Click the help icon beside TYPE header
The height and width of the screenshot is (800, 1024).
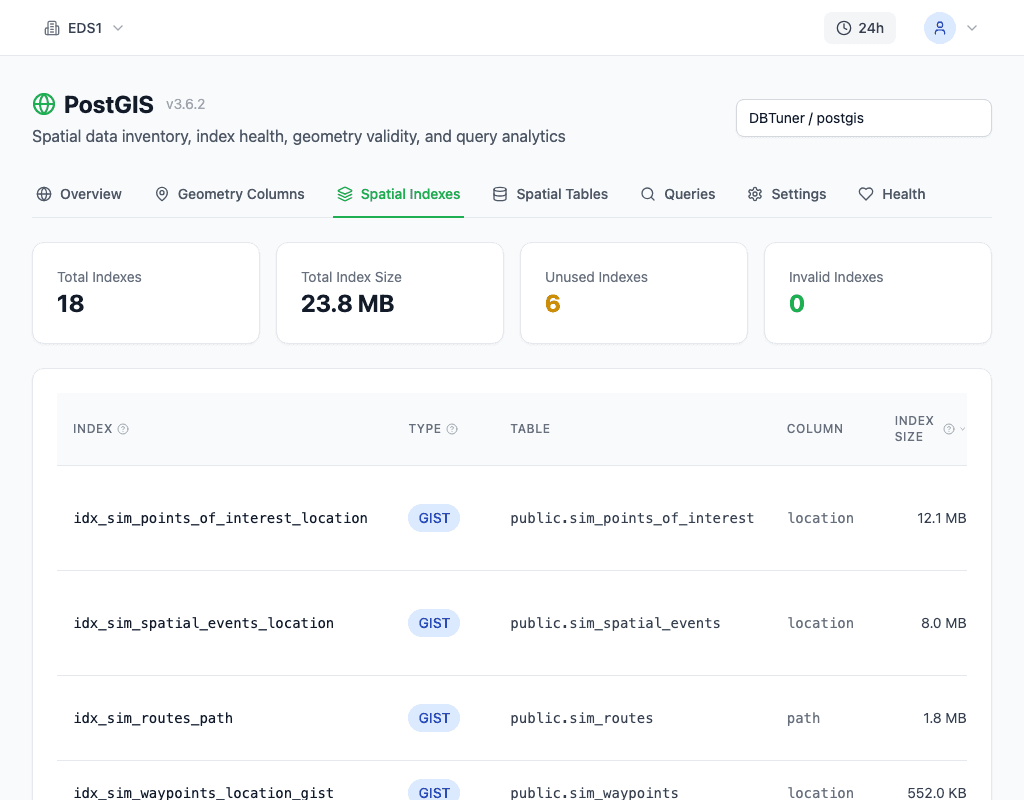452,429
